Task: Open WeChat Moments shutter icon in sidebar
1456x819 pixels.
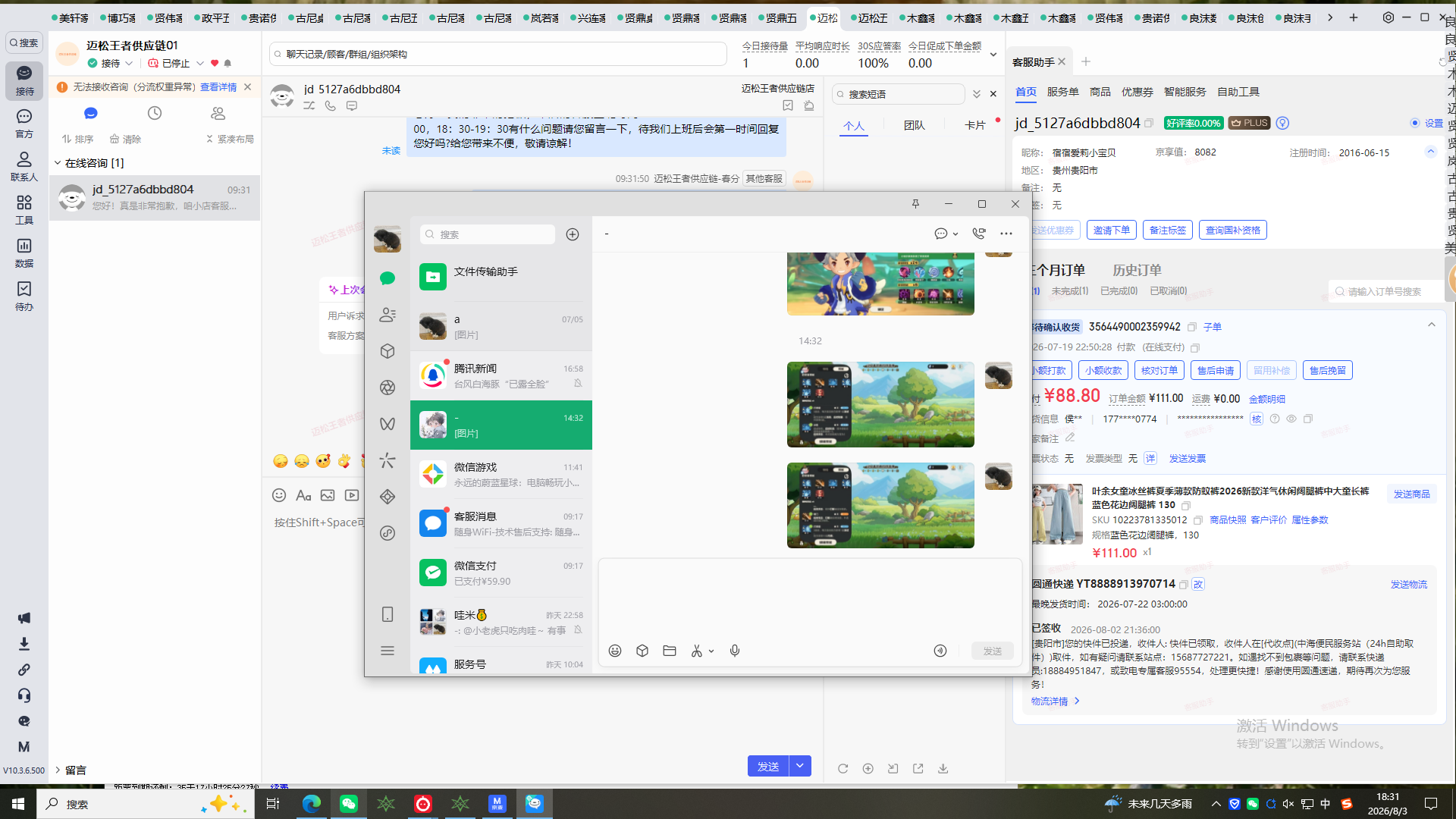Action: pos(388,388)
